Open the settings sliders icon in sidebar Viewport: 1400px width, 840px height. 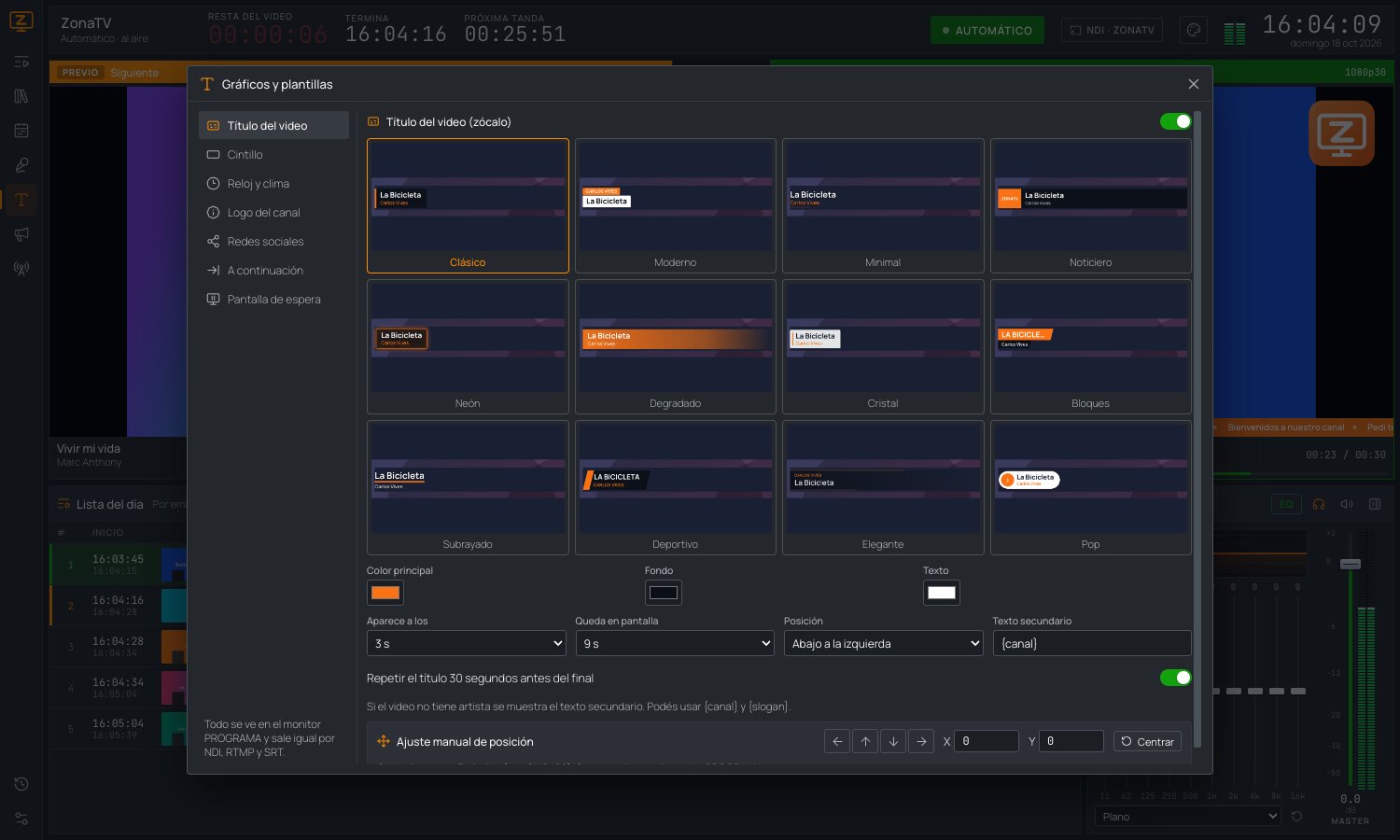21,819
